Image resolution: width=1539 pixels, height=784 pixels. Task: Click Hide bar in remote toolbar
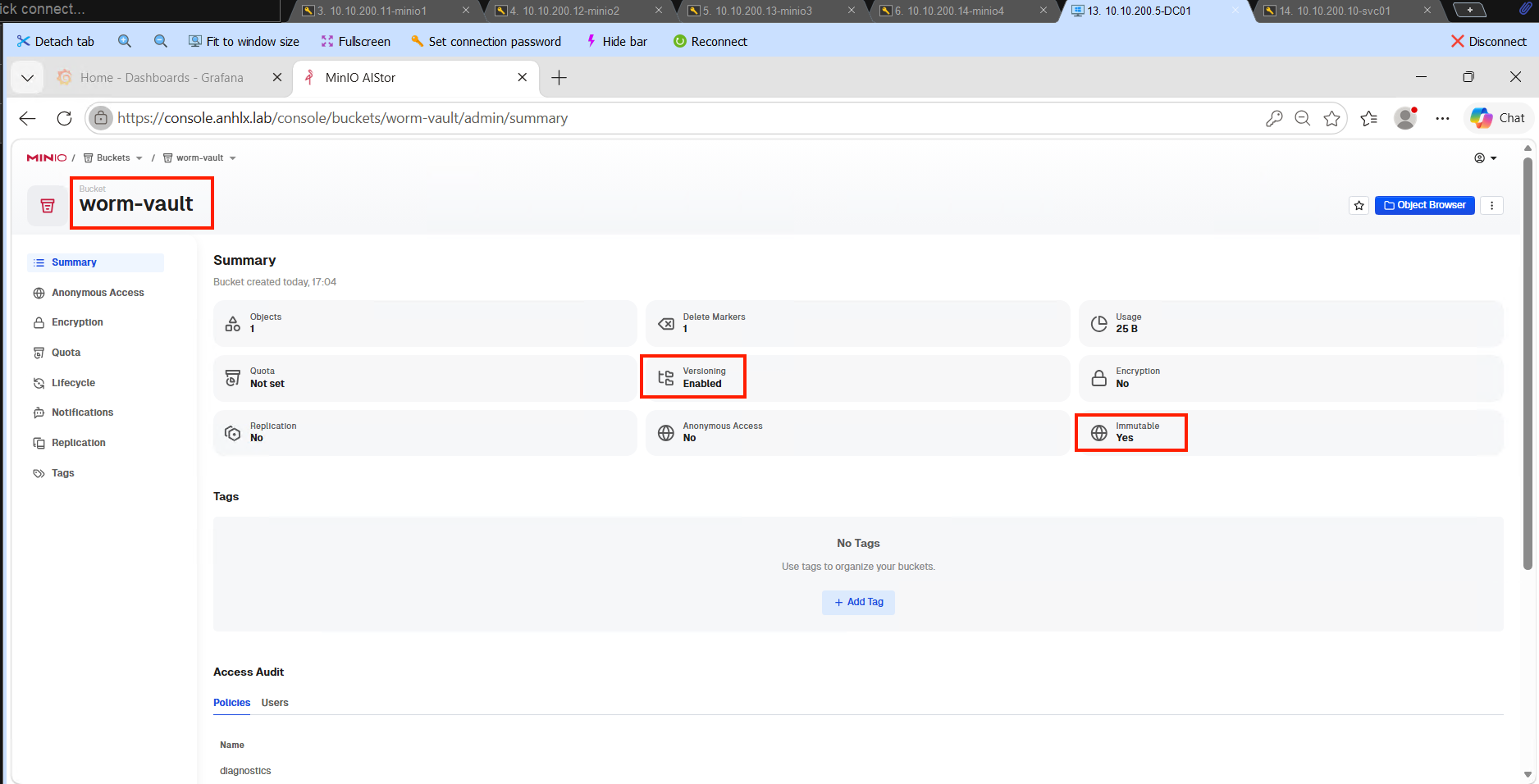616,41
